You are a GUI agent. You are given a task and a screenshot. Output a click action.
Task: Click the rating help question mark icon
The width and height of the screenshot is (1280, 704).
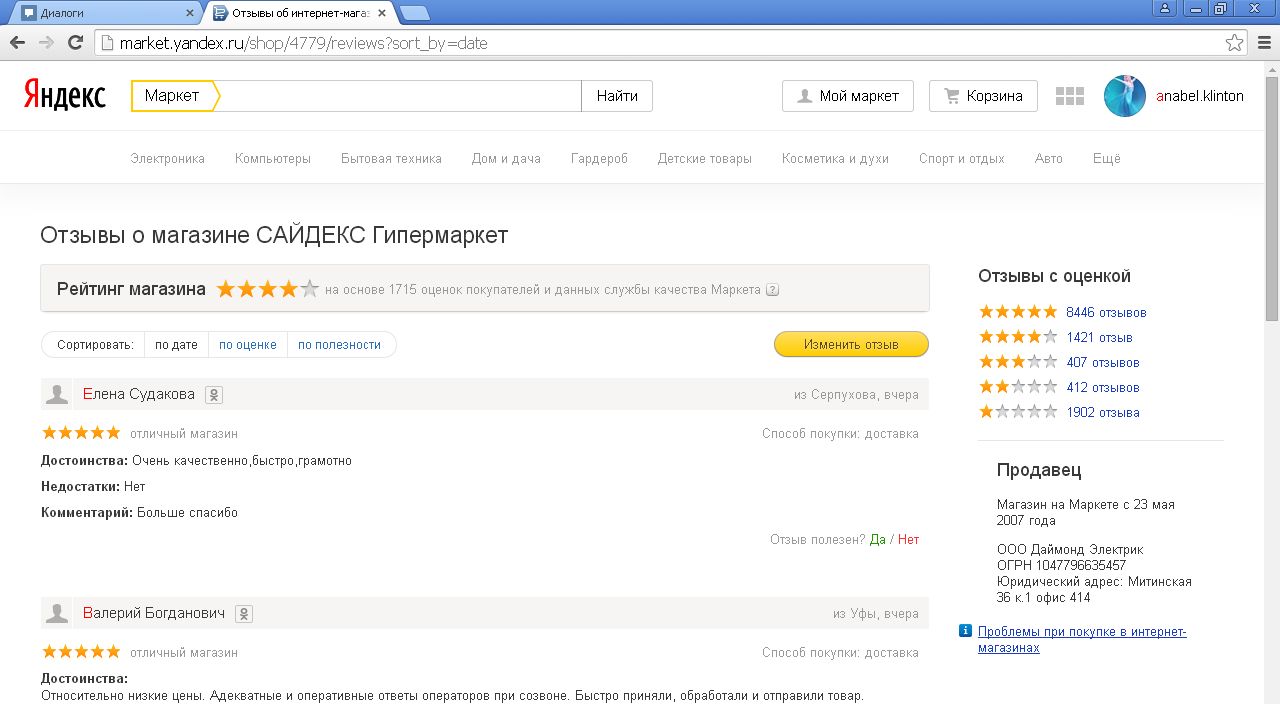(x=772, y=290)
